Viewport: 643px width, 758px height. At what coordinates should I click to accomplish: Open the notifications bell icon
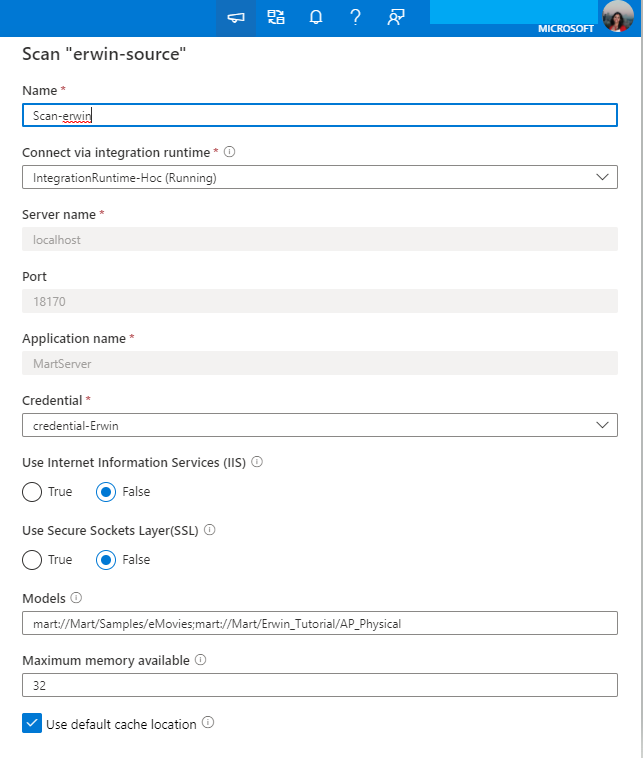tap(316, 18)
